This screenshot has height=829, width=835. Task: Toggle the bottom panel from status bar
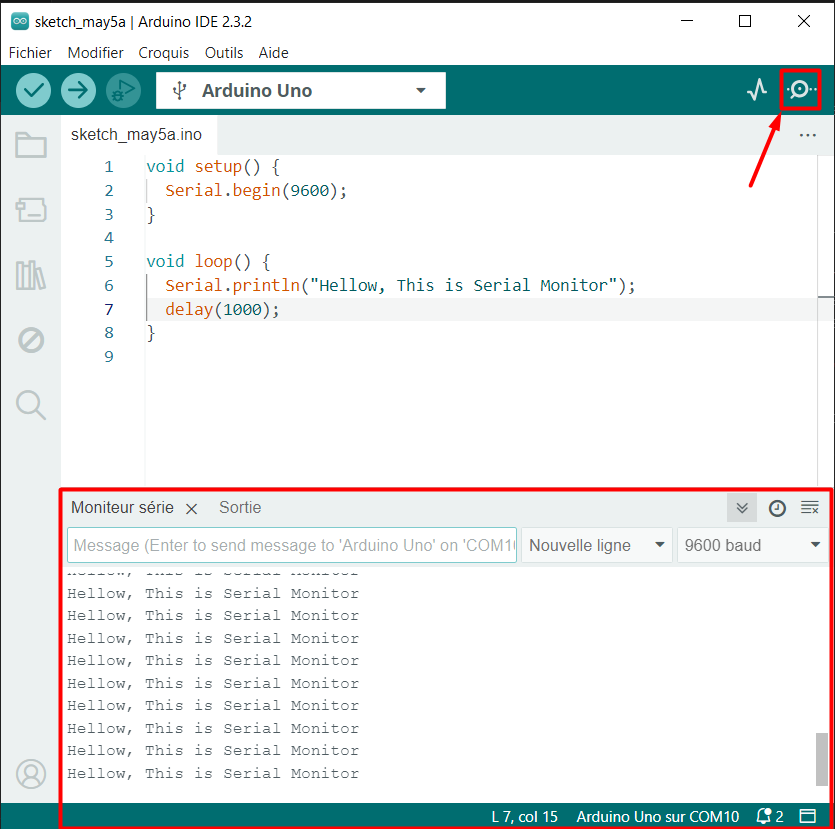(808, 816)
